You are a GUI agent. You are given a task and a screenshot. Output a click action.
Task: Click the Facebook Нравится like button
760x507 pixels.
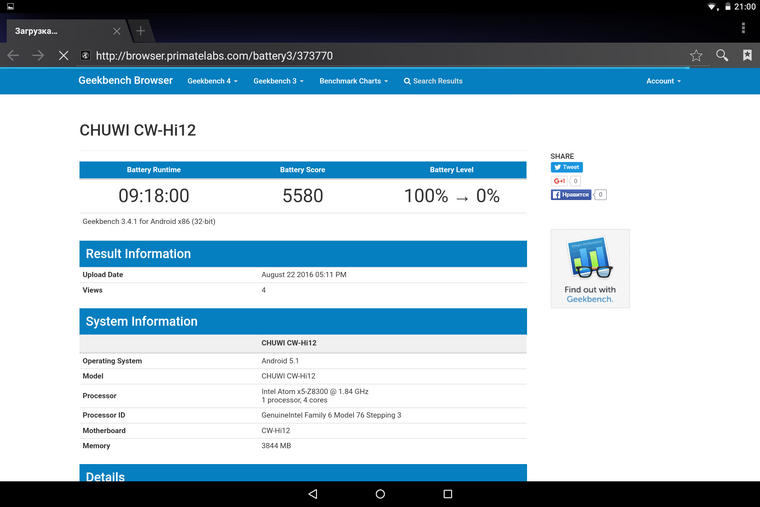coord(571,194)
